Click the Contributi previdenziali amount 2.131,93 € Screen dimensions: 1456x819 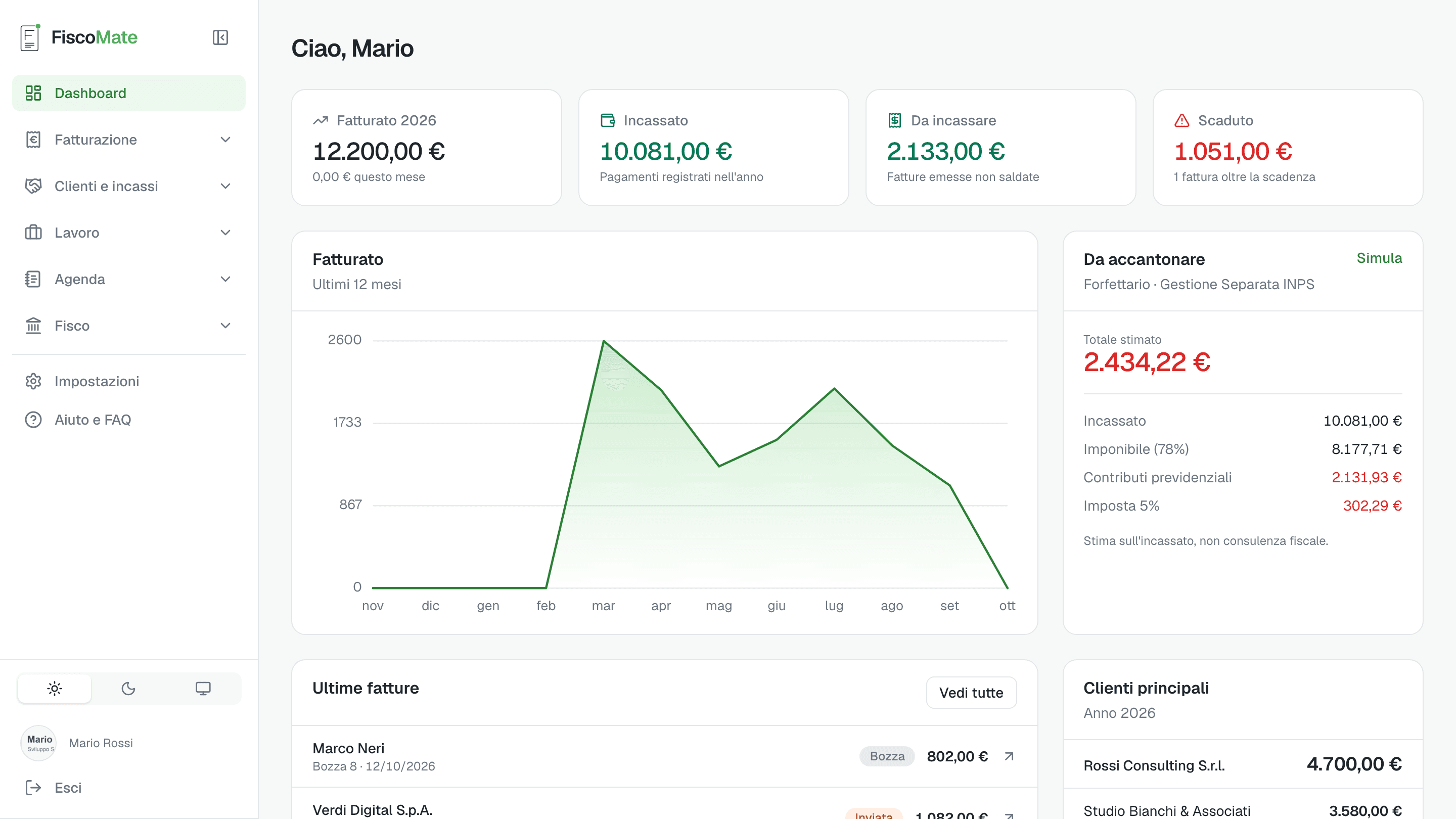[x=1367, y=478]
